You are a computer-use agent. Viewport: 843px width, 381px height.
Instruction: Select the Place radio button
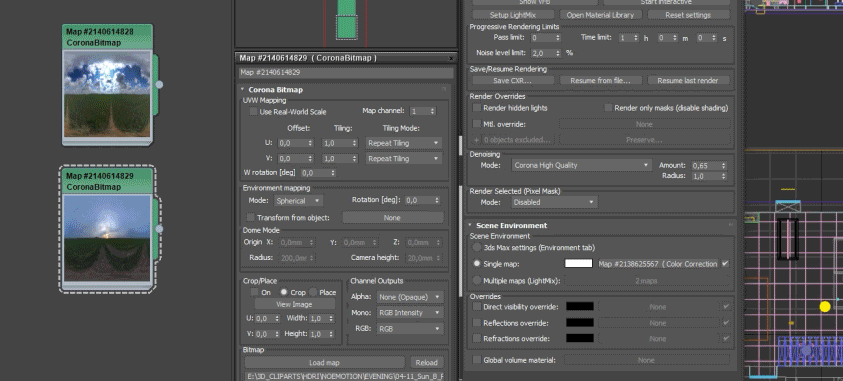pos(312,292)
